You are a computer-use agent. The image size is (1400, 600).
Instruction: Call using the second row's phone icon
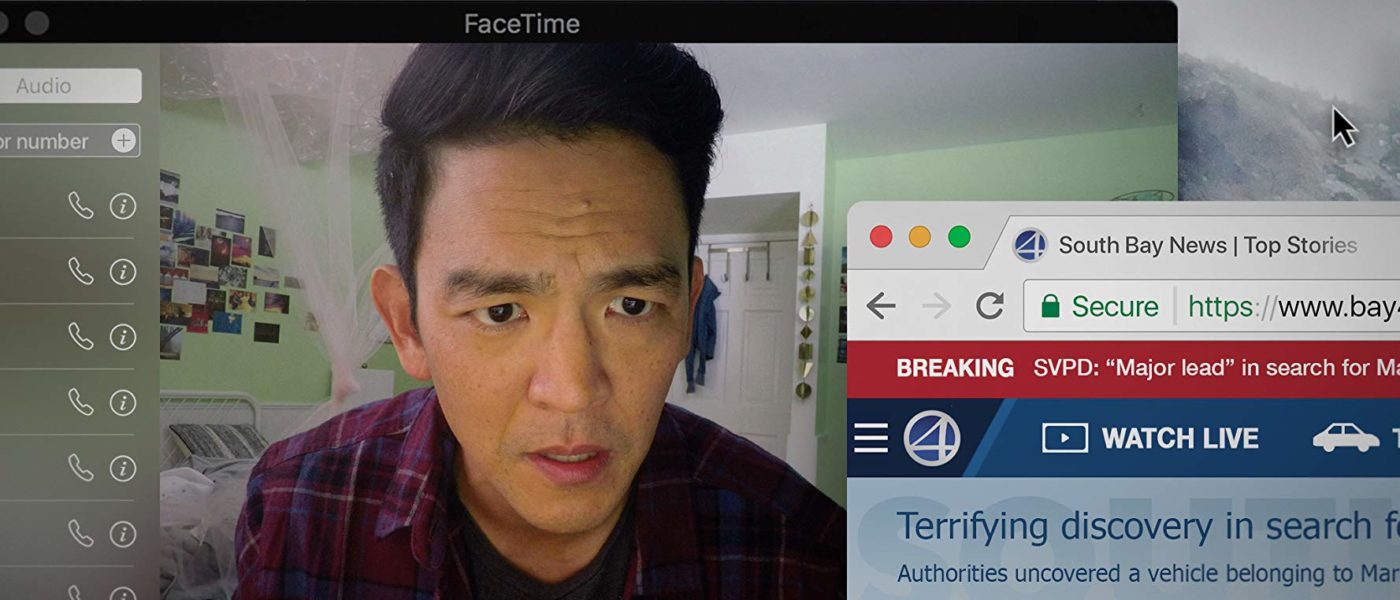80,271
